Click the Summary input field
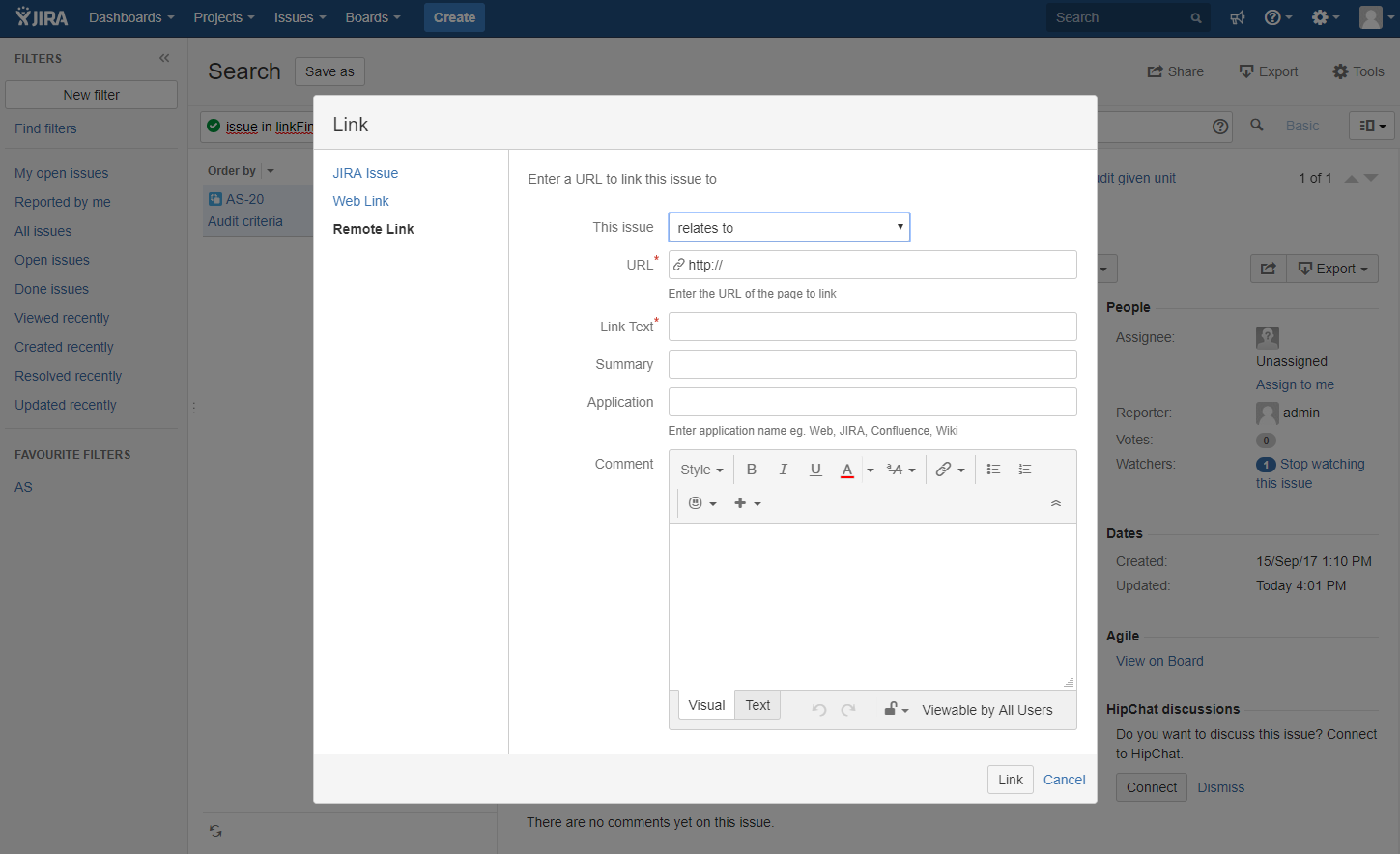Screen dimensions: 1400x854 872,364
